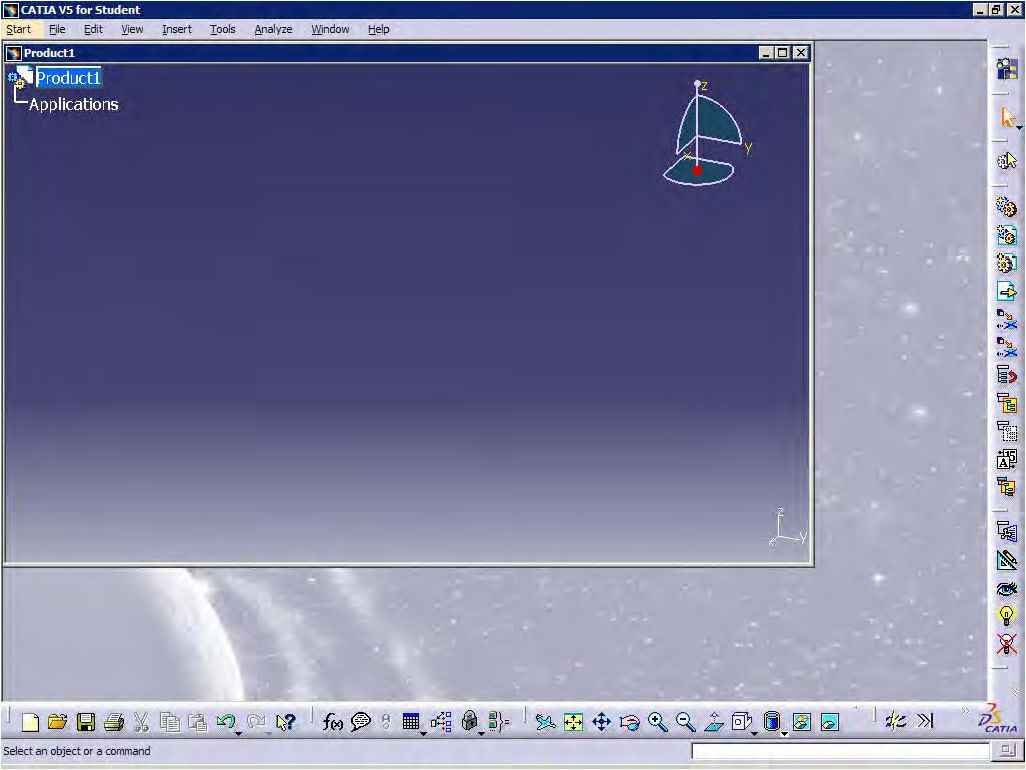Expand the Product1 tree node
This screenshot has width=1026, height=770.
coord(11,75)
